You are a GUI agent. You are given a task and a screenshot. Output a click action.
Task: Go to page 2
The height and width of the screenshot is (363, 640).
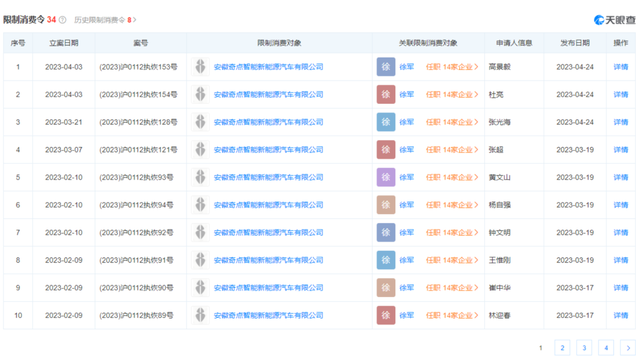coord(562,348)
